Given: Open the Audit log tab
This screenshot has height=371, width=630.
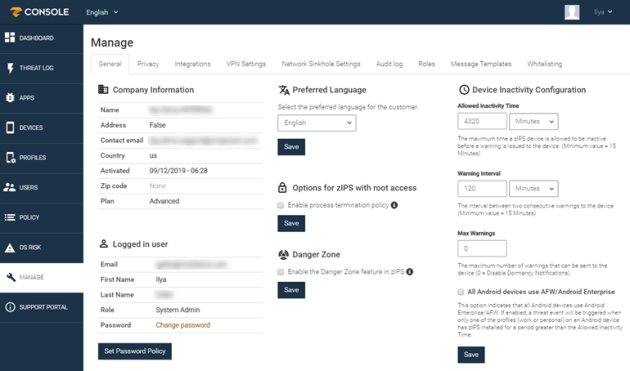Looking at the screenshot, I should tap(389, 64).
